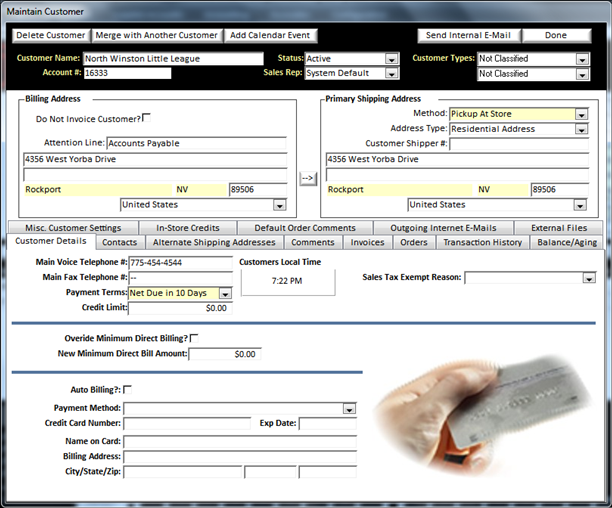Image resolution: width=612 pixels, height=508 pixels.
Task: Click Send Internal E-Mail button
Action: [468, 35]
